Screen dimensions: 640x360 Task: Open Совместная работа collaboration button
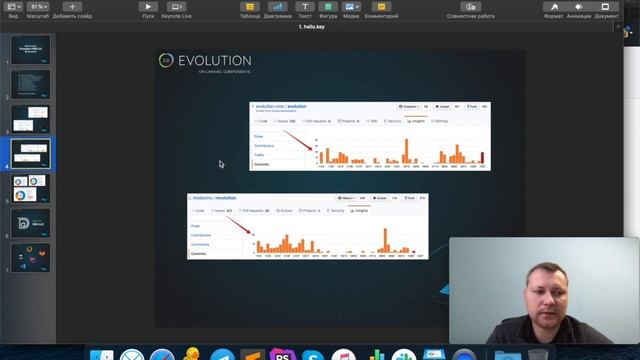[471, 7]
